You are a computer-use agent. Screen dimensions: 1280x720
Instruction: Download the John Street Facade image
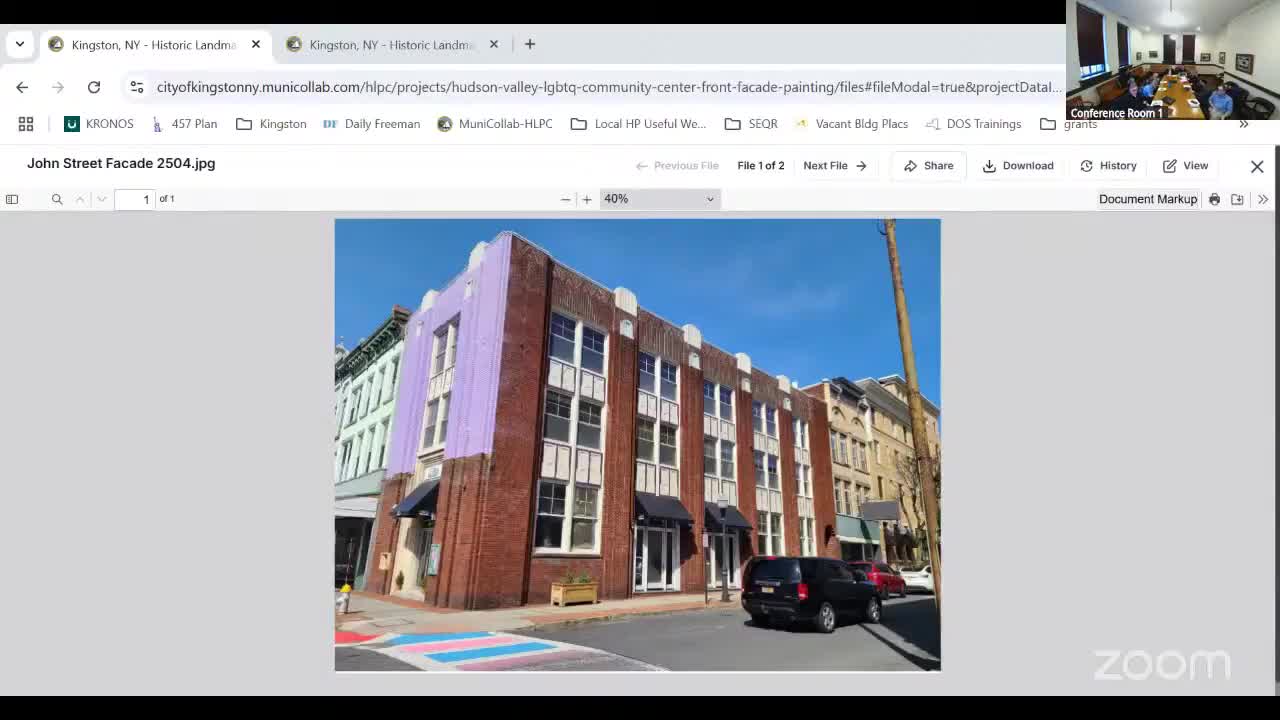coord(1018,165)
